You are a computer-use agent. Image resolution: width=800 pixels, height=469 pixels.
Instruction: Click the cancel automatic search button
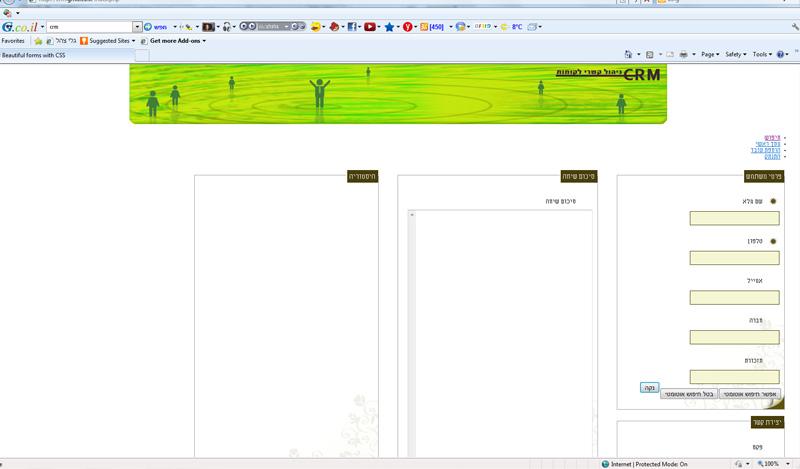point(689,394)
